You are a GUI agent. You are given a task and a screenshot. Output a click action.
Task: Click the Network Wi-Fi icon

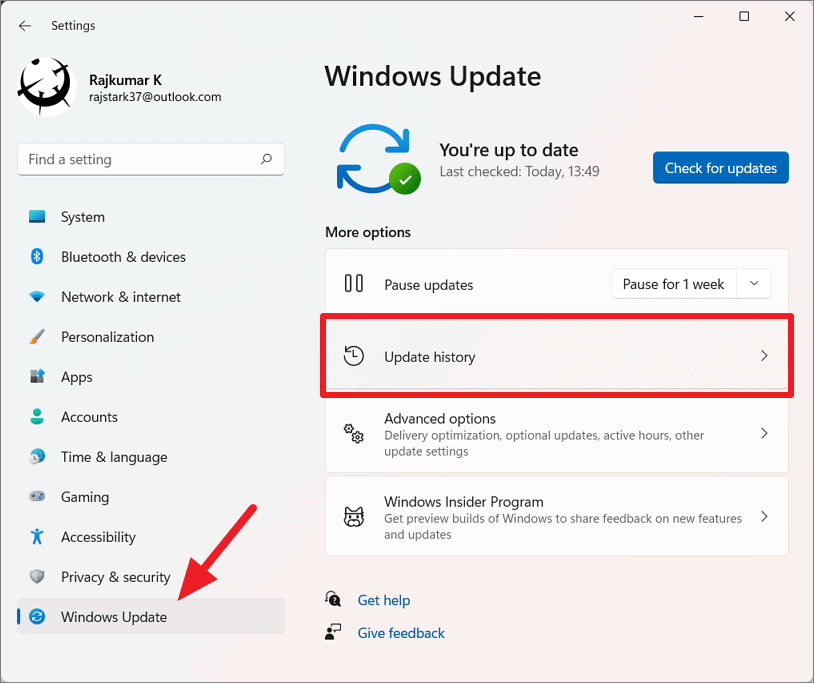click(37, 296)
